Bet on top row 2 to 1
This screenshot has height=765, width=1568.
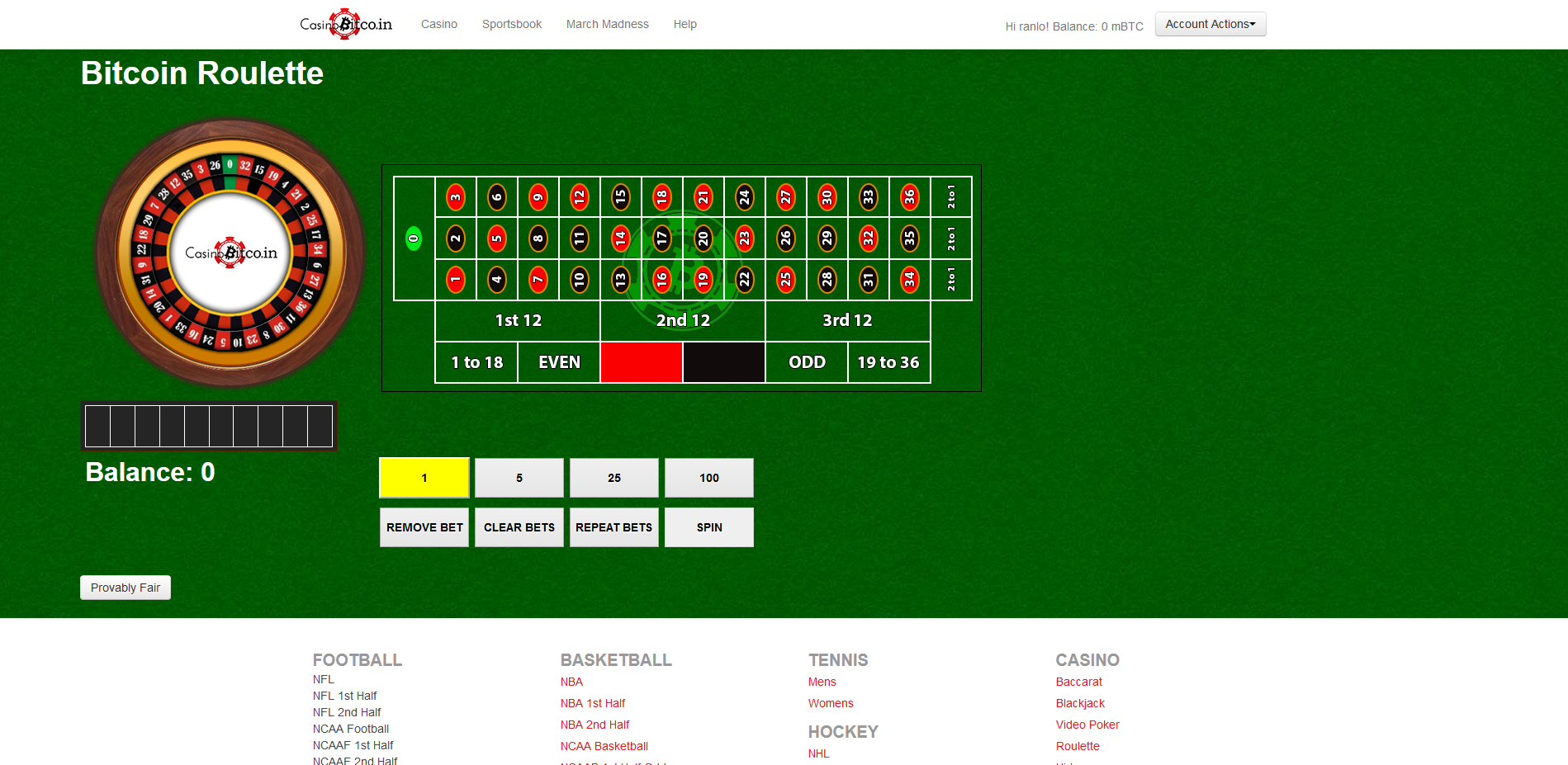(x=951, y=197)
